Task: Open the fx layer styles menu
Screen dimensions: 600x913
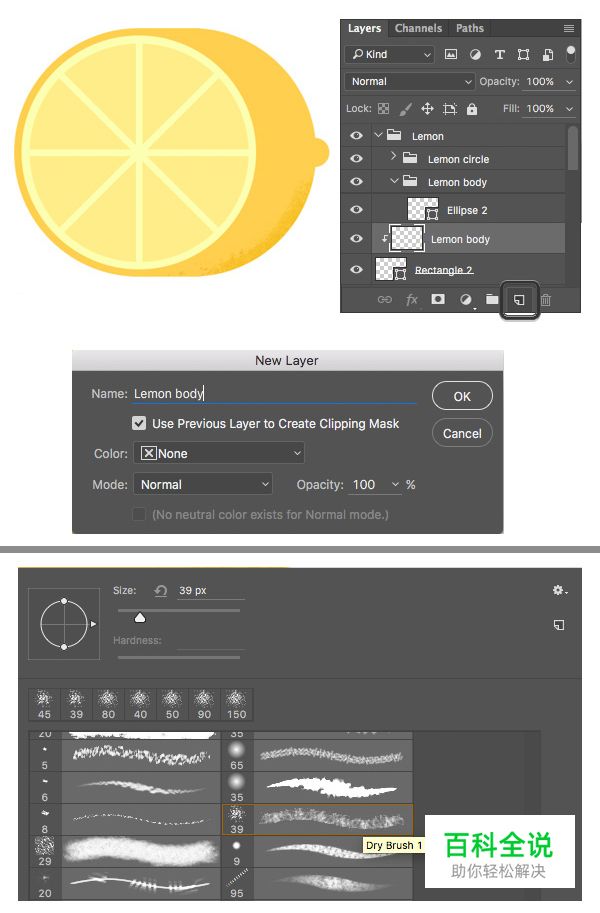Action: [x=411, y=300]
